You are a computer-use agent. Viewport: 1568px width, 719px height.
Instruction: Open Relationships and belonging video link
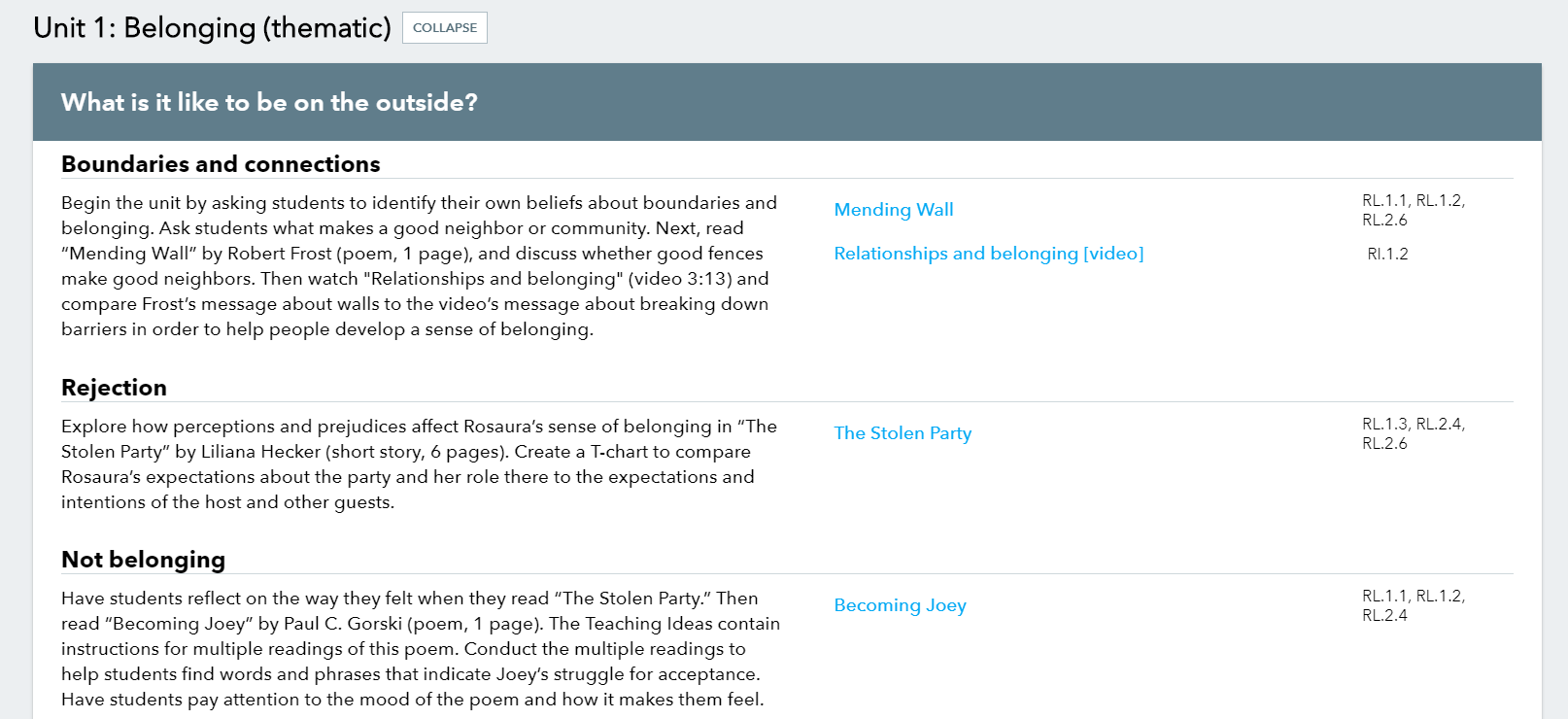click(989, 254)
